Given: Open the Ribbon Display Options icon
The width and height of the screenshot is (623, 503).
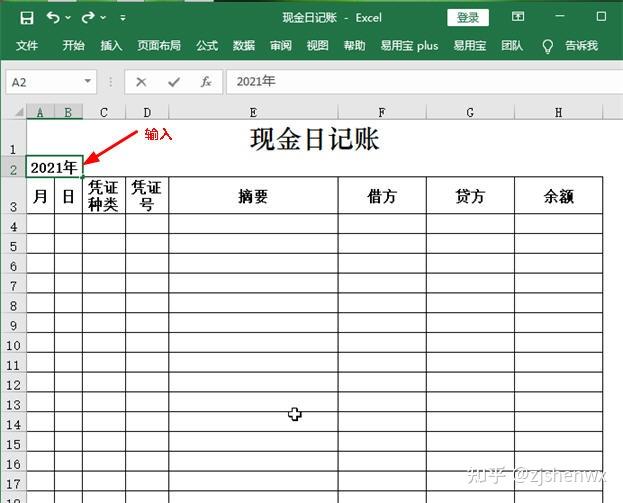Looking at the screenshot, I should point(518,17).
